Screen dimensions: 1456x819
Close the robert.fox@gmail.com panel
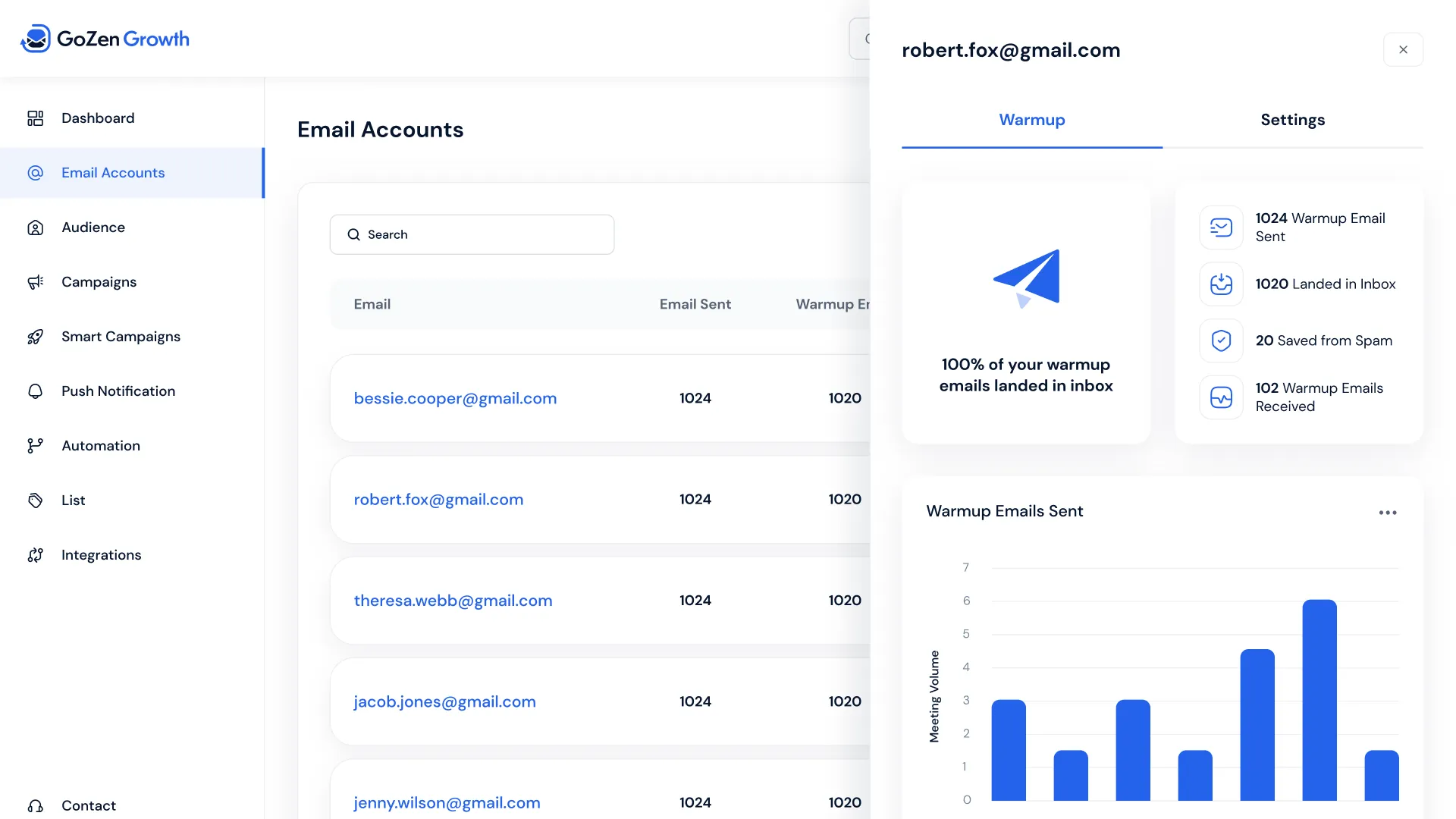(x=1403, y=49)
